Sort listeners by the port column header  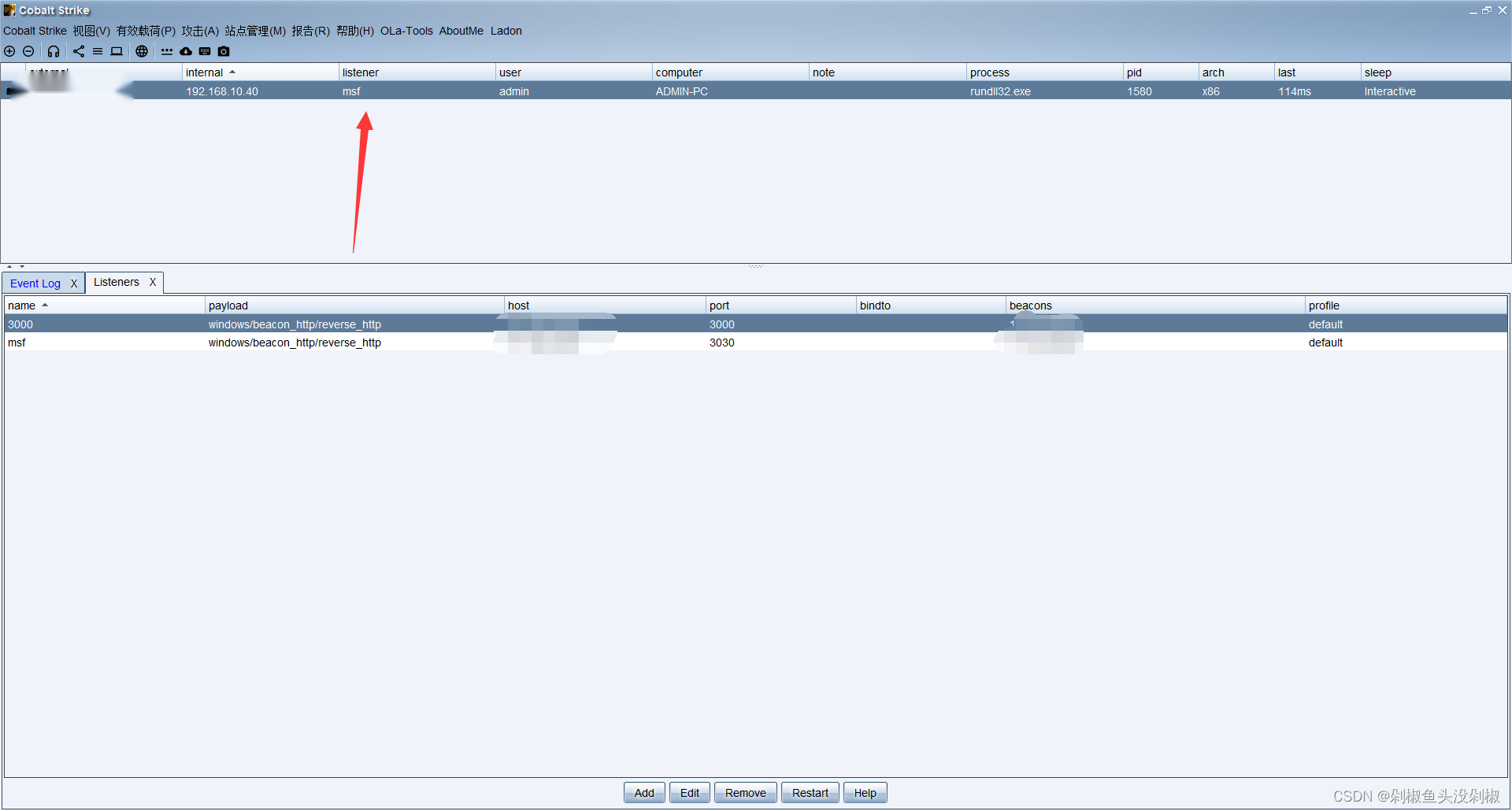pos(780,306)
